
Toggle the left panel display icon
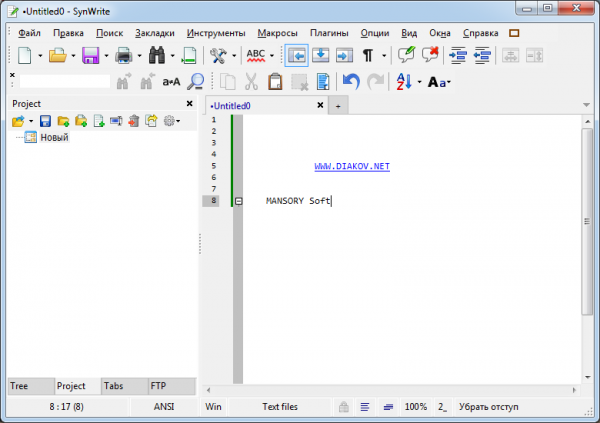297,56
